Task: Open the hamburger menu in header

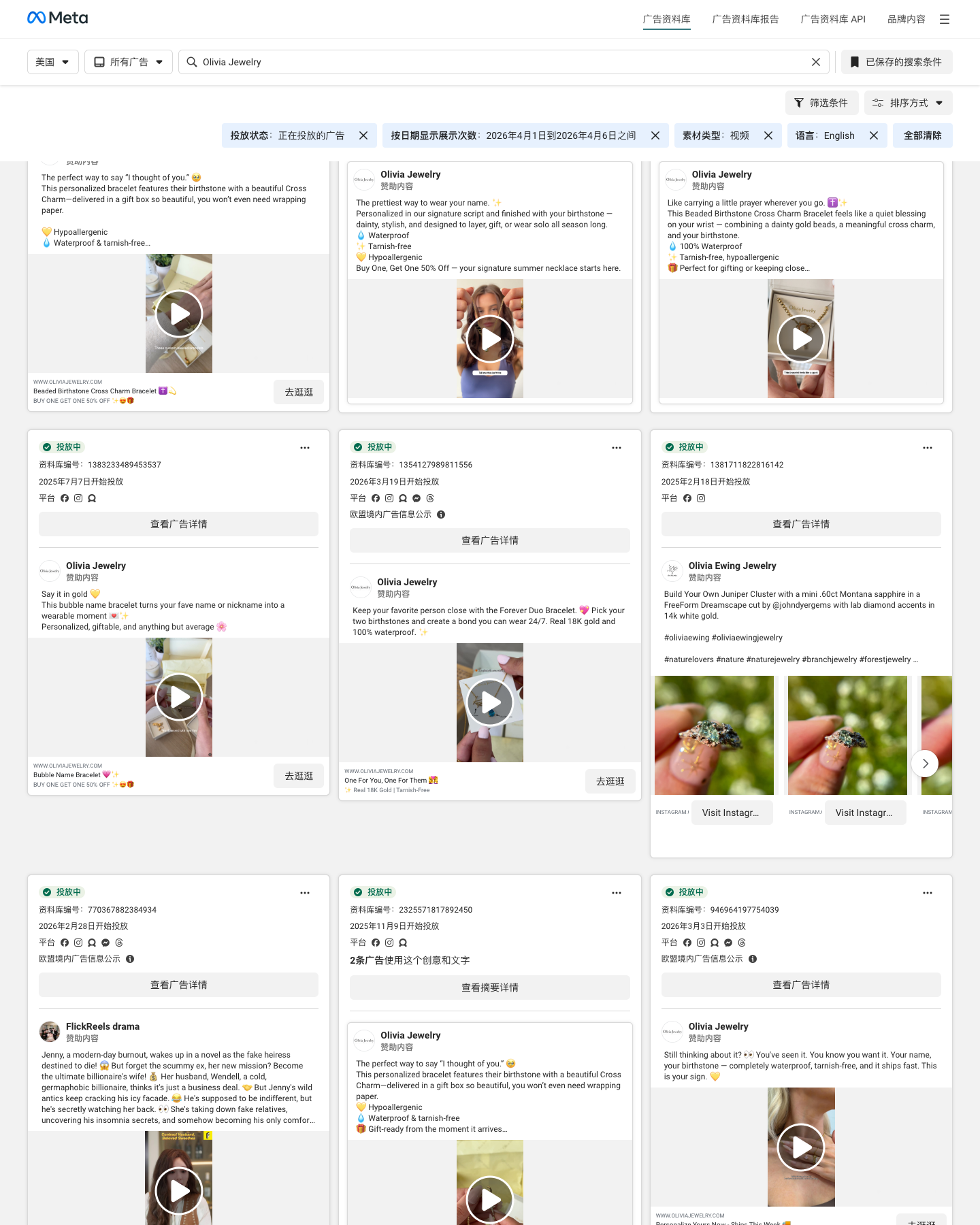Action: 945,19
